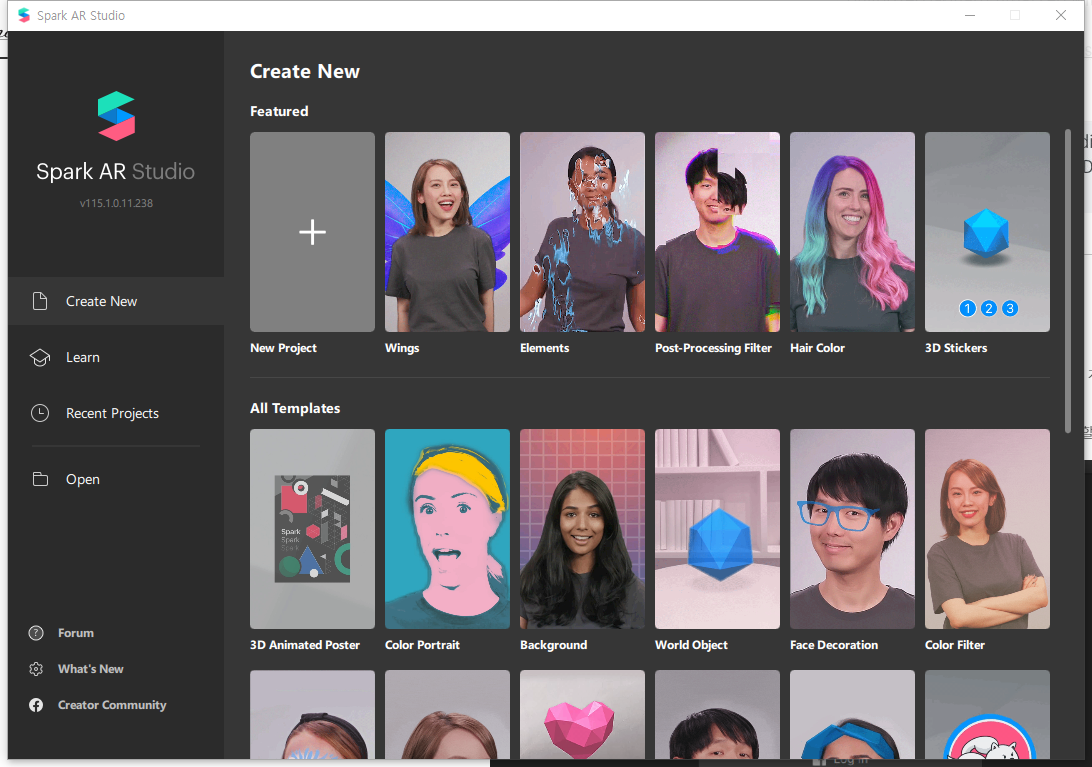Click the Color Portrait label
The height and width of the screenshot is (767, 1092).
pos(422,645)
